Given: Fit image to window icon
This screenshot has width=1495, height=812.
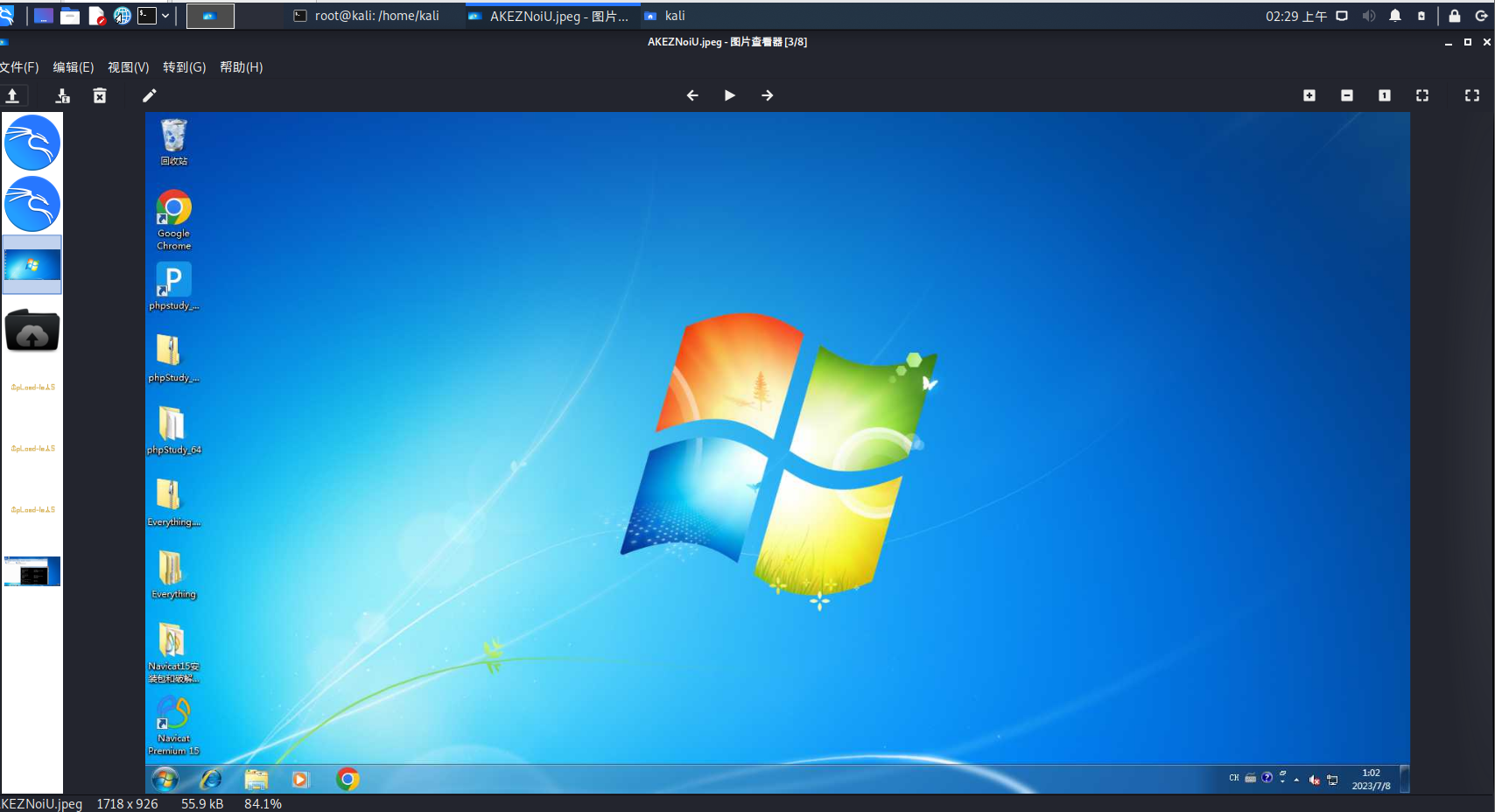Looking at the screenshot, I should click(1422, 95).
